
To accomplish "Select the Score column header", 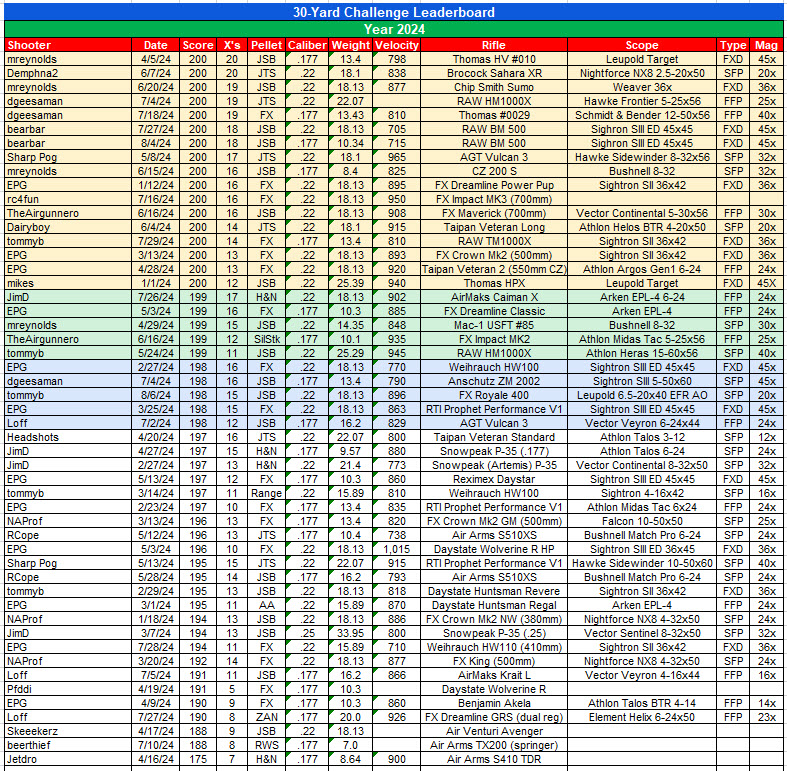I will [x=198, y=45].
